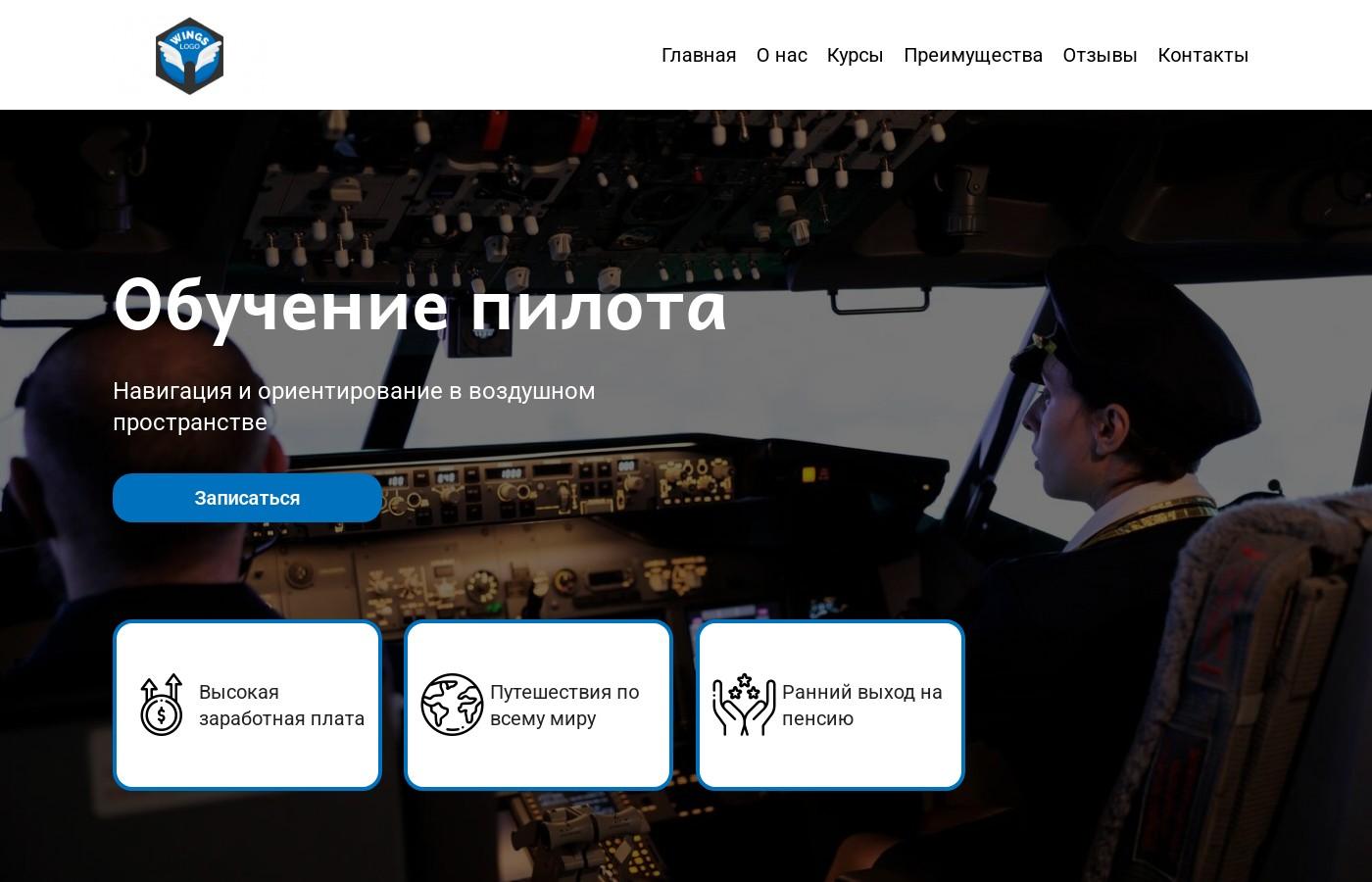Image resolution: width=1372 pixels, height=882 pixels.
Task: Jump to the Отзывы section
Action: [x=1100, y=55]
